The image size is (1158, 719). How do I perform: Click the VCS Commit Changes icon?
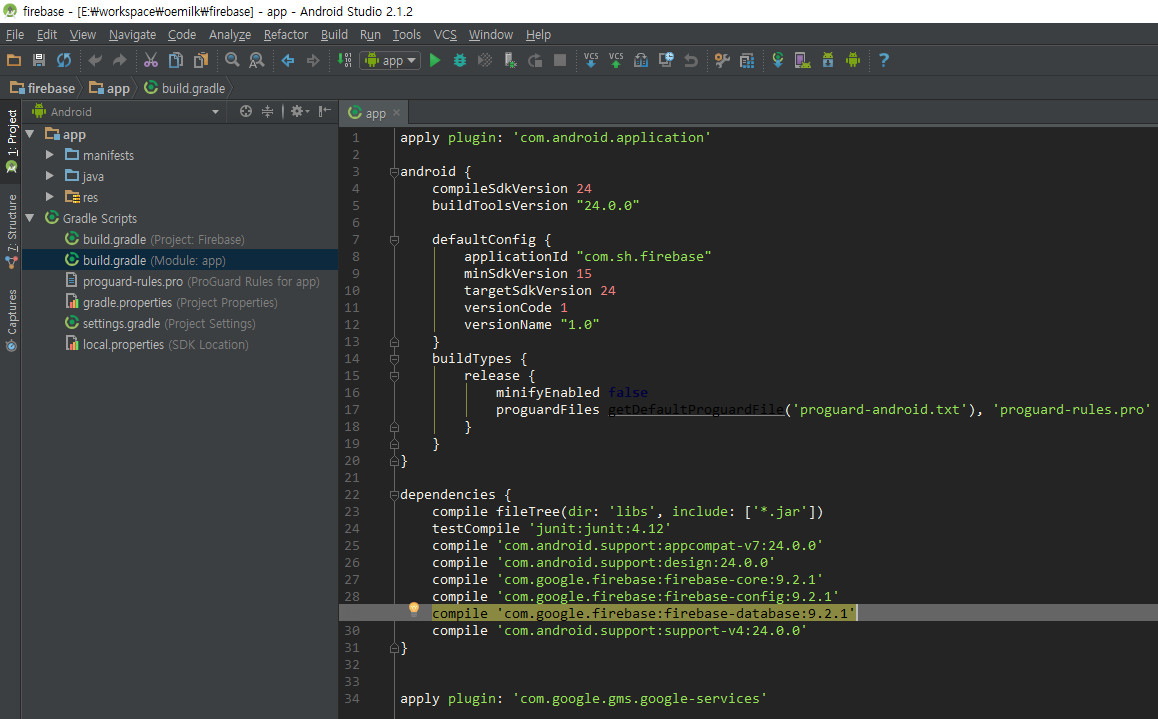point(616,61)
